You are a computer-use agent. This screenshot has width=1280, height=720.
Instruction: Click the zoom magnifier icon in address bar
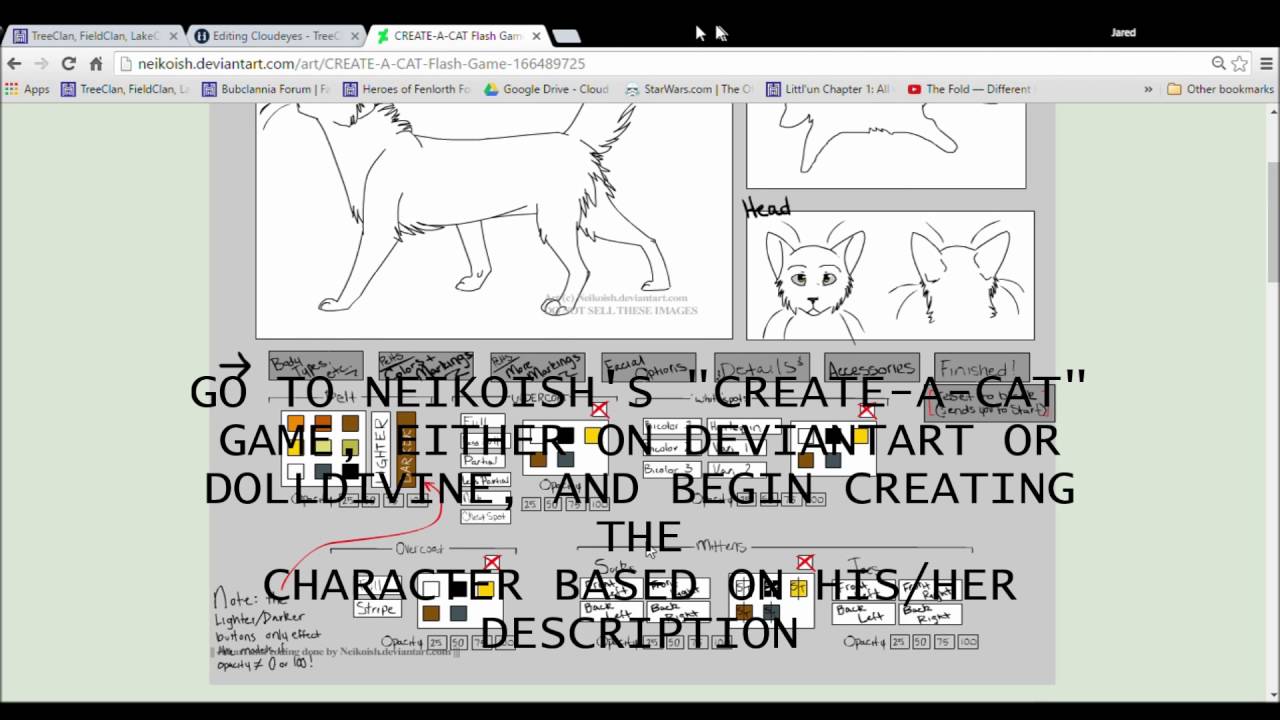coord(1218,63)
